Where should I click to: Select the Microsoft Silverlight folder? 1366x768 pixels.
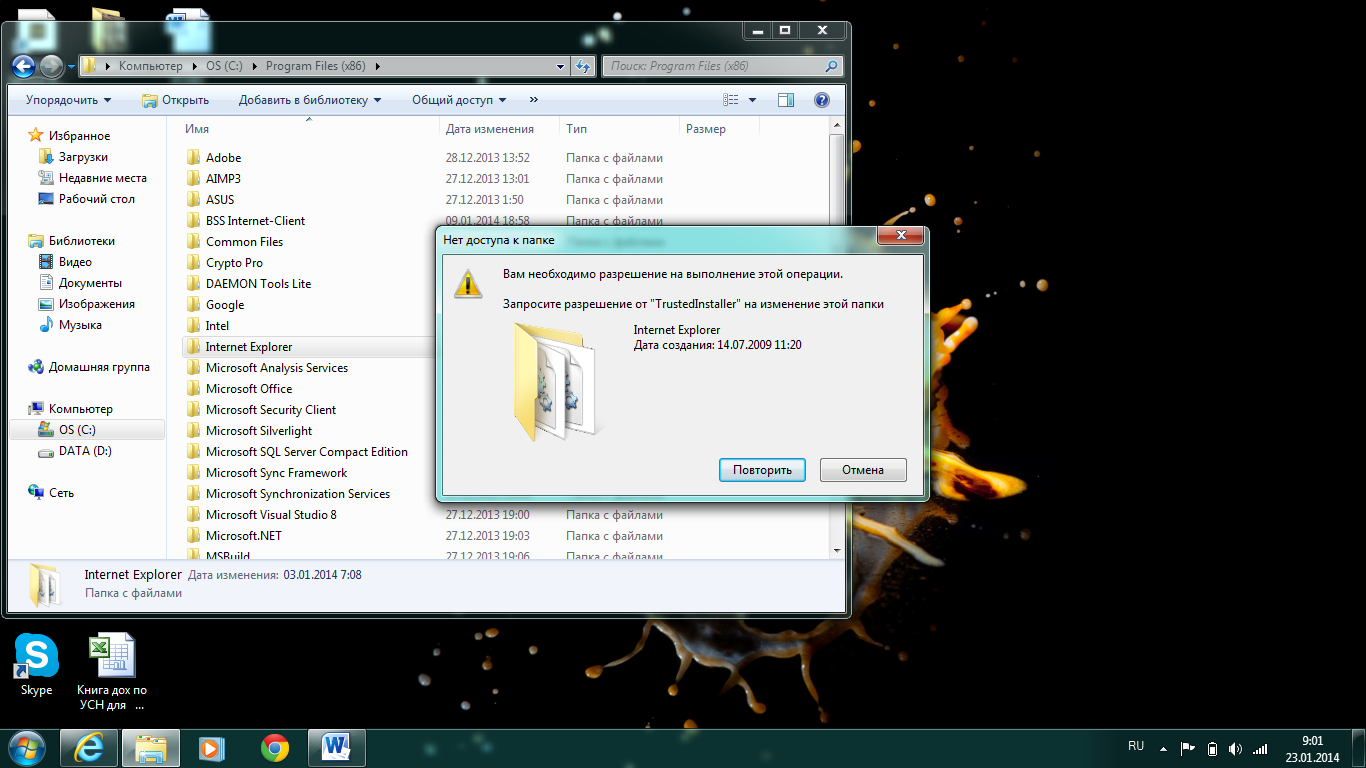259,431
